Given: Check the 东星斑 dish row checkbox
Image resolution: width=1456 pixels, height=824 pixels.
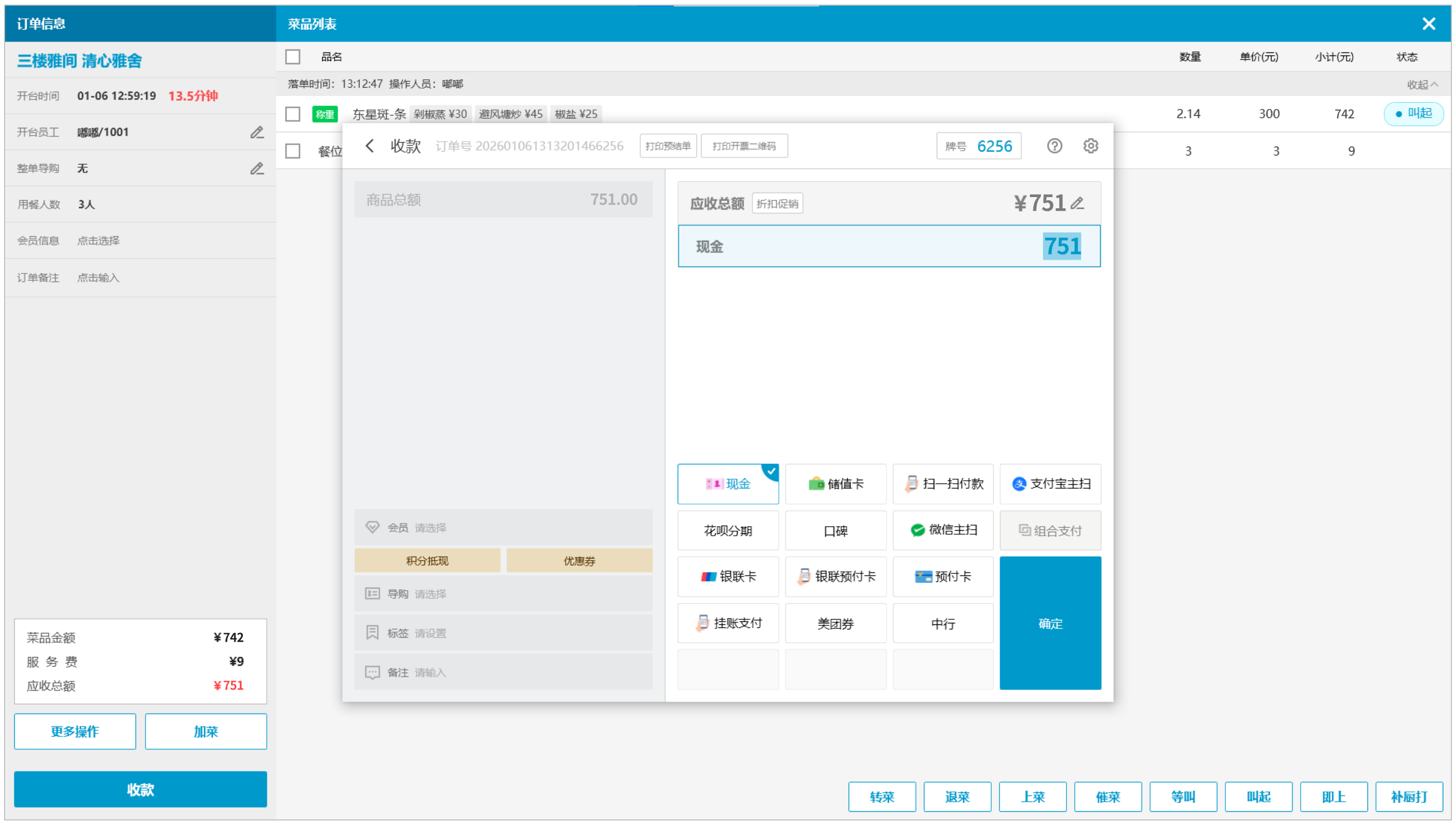Looking at the screenshot, I should coord(292,114).
